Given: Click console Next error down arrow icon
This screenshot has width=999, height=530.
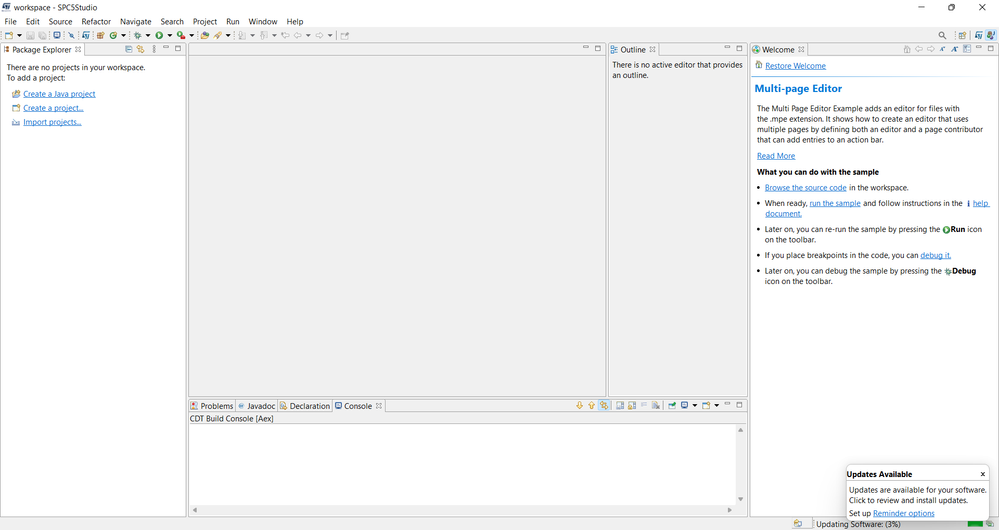Looking at the screenshot, I should (579, 405).
